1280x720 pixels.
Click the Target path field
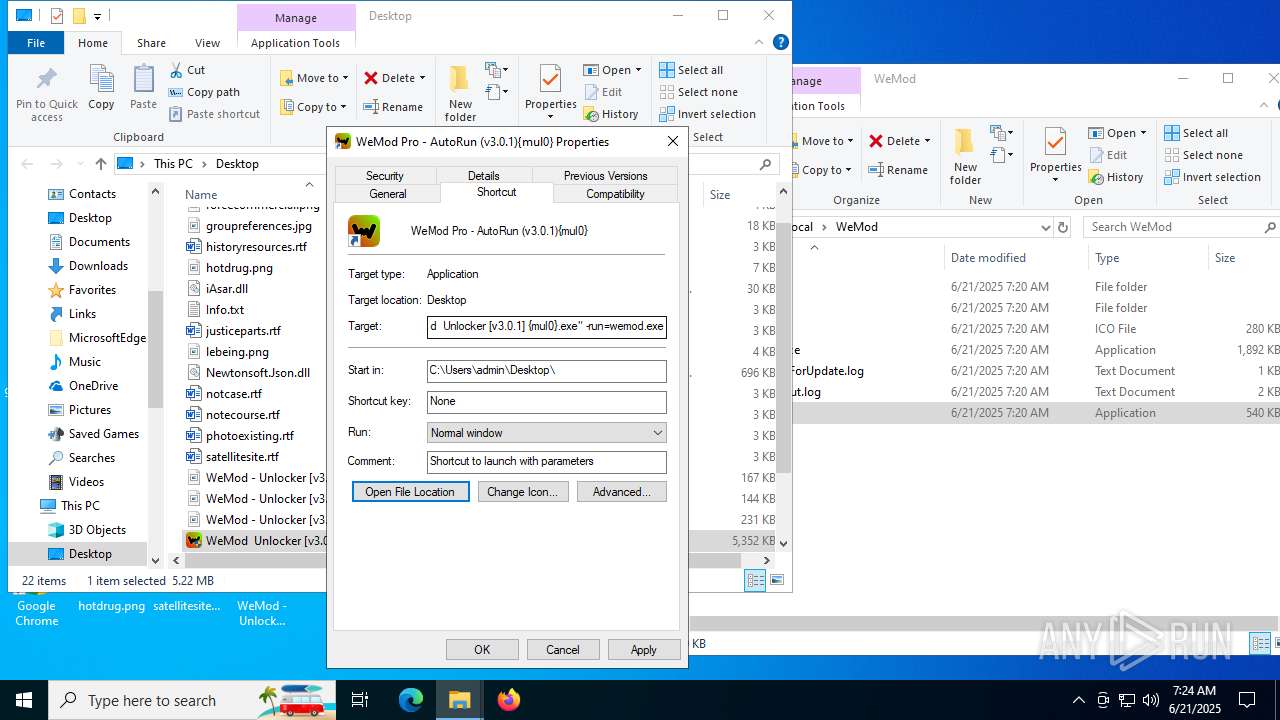coord(547,326)
